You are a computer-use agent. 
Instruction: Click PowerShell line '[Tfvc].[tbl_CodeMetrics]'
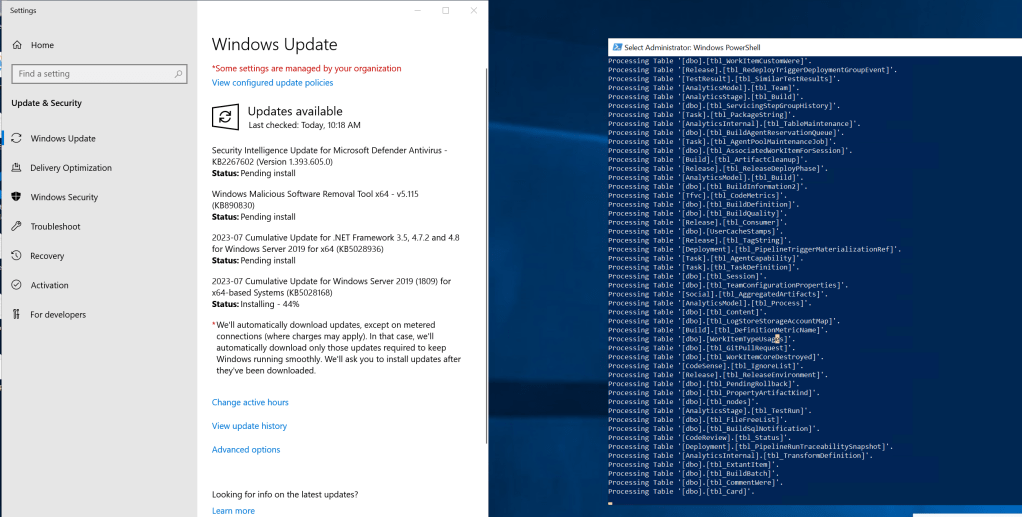pyautogui.click(x=697, y=195)
